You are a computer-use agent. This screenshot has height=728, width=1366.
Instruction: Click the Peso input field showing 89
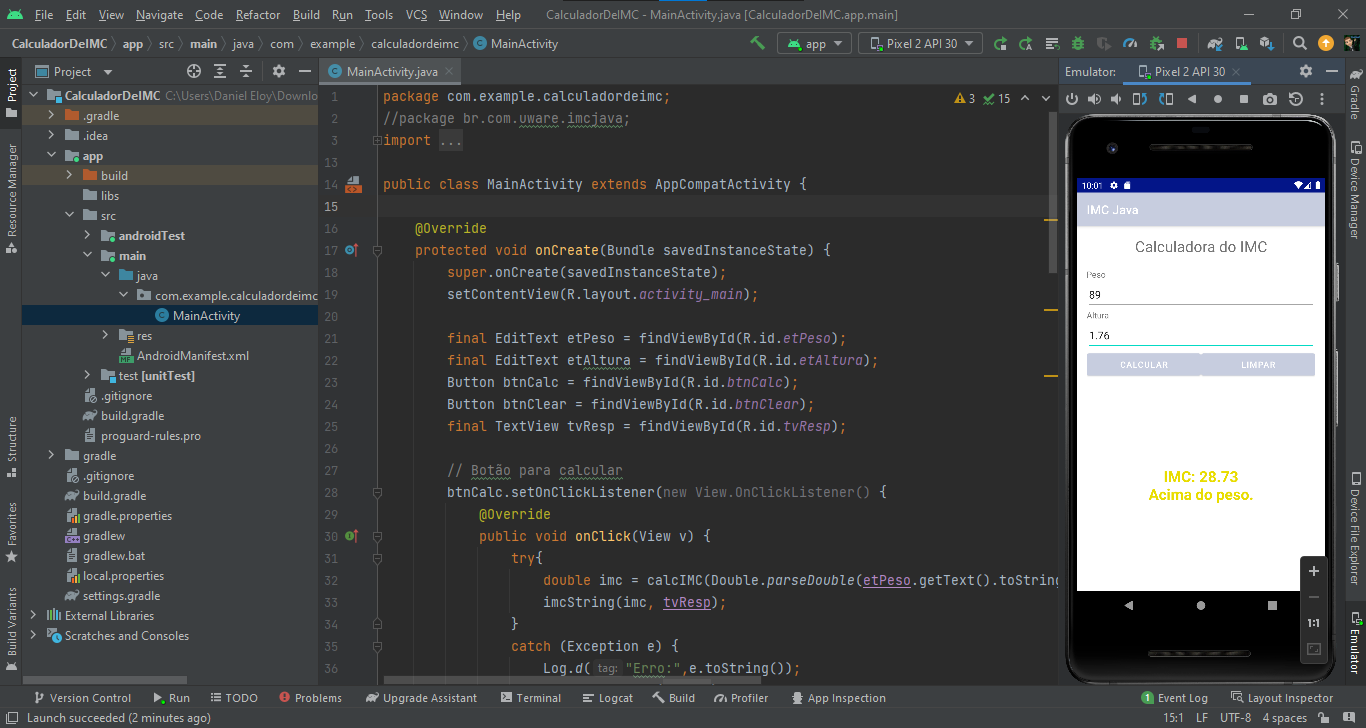pos(1200,296)
